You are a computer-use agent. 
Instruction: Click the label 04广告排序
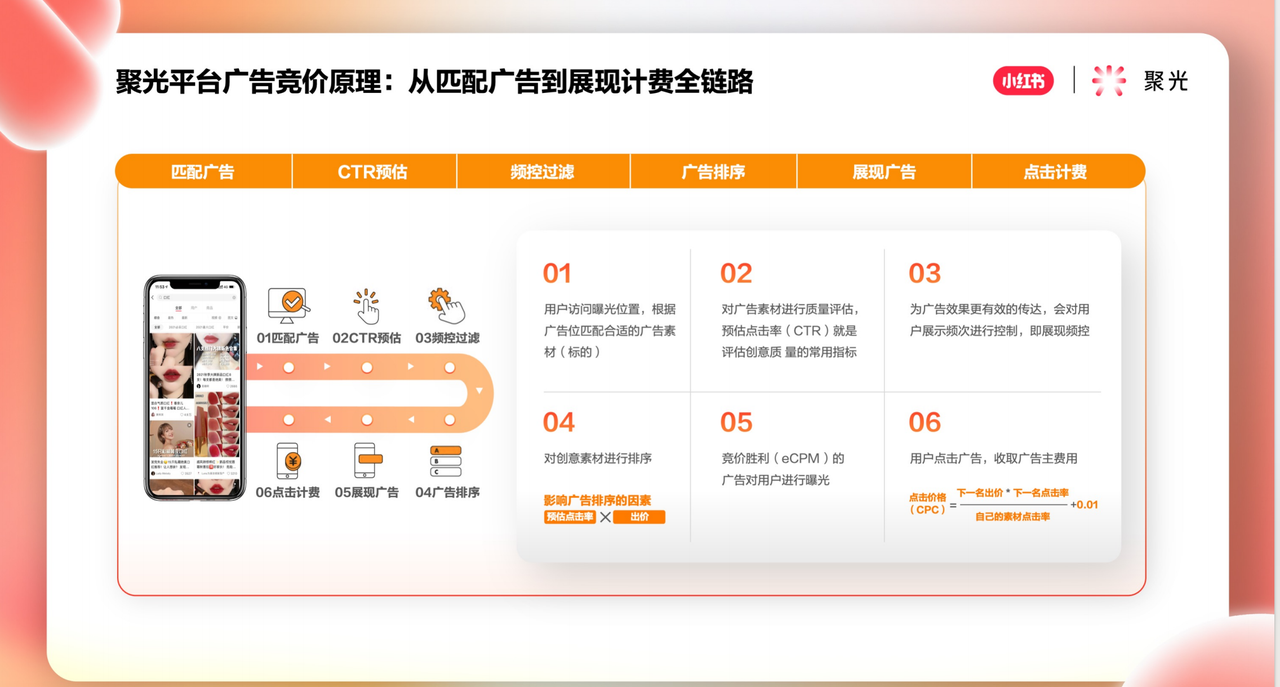(x=447, y=492)
